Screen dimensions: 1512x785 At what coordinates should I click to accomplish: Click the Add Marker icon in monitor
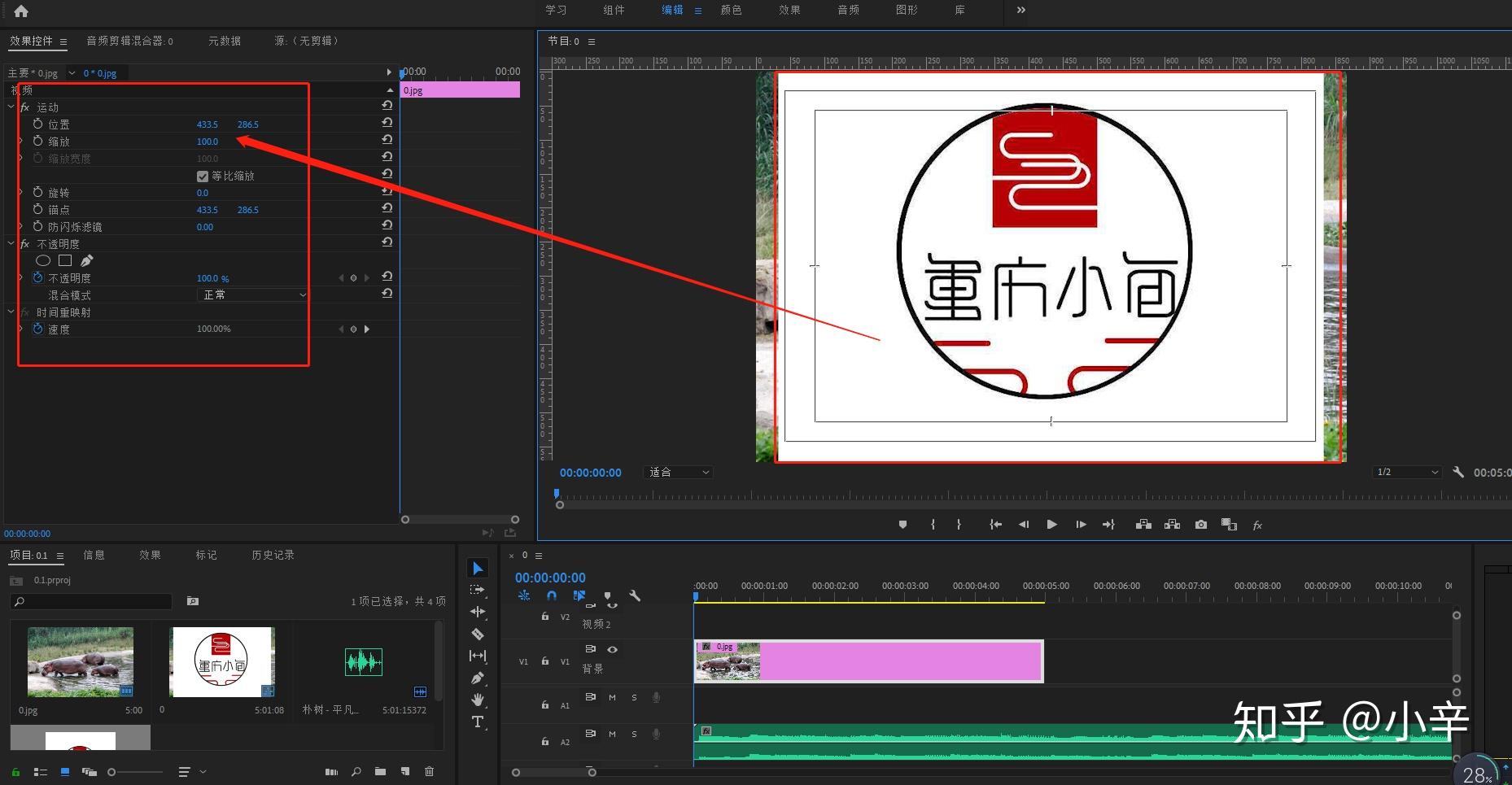(x=902, y=525)
